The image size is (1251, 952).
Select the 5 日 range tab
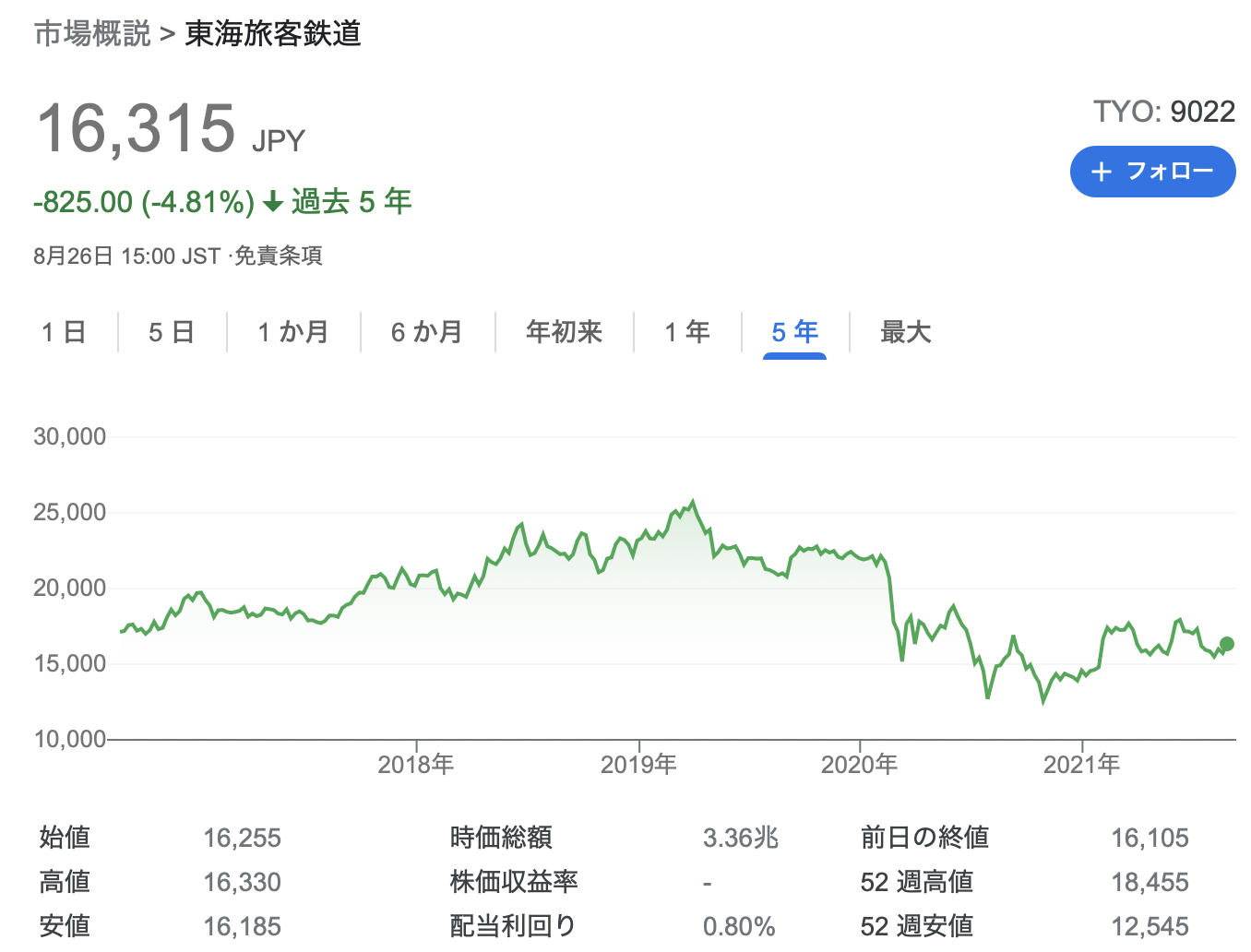[172, 332]
